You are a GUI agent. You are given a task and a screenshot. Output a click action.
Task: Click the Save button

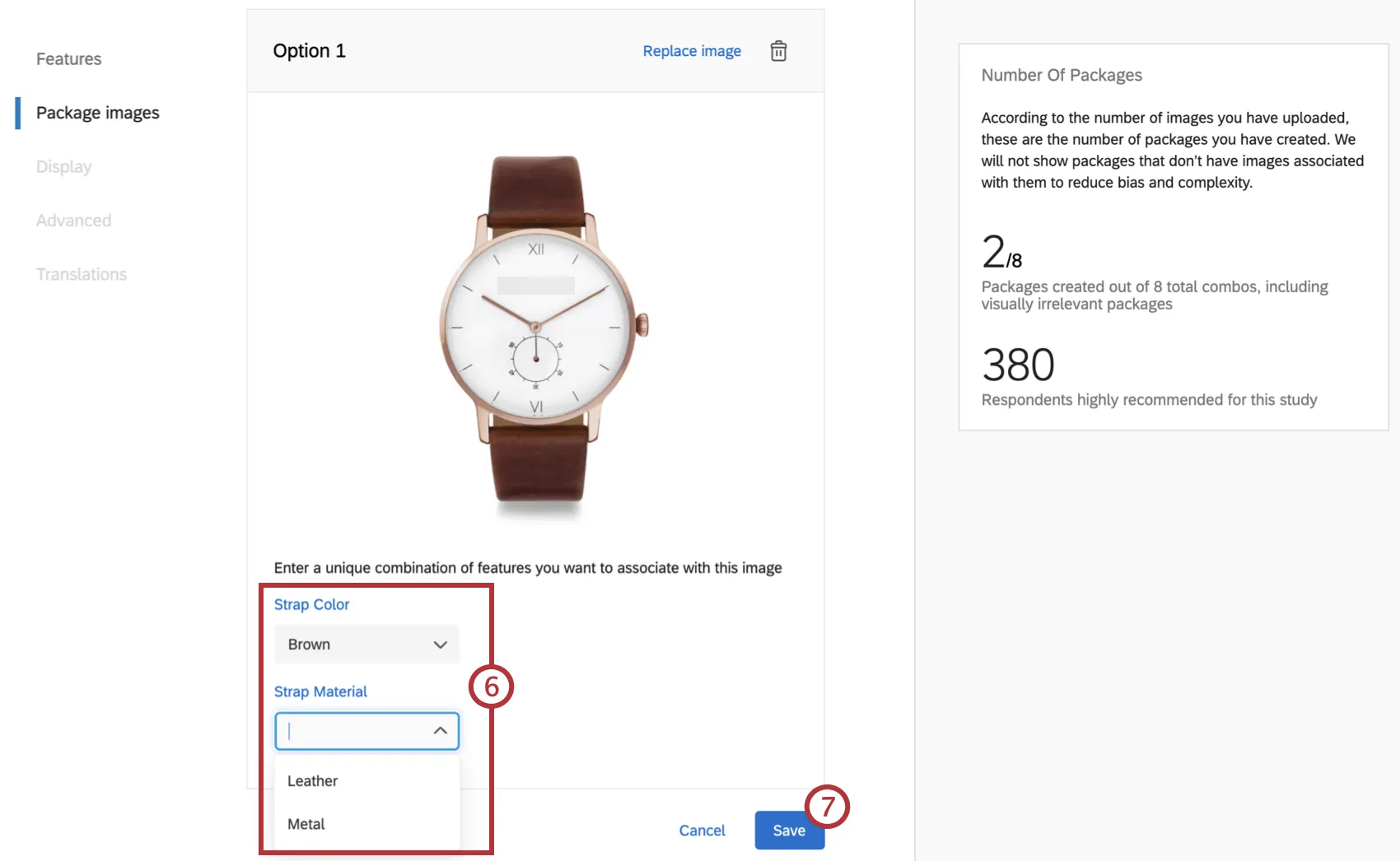click(788, 830)
